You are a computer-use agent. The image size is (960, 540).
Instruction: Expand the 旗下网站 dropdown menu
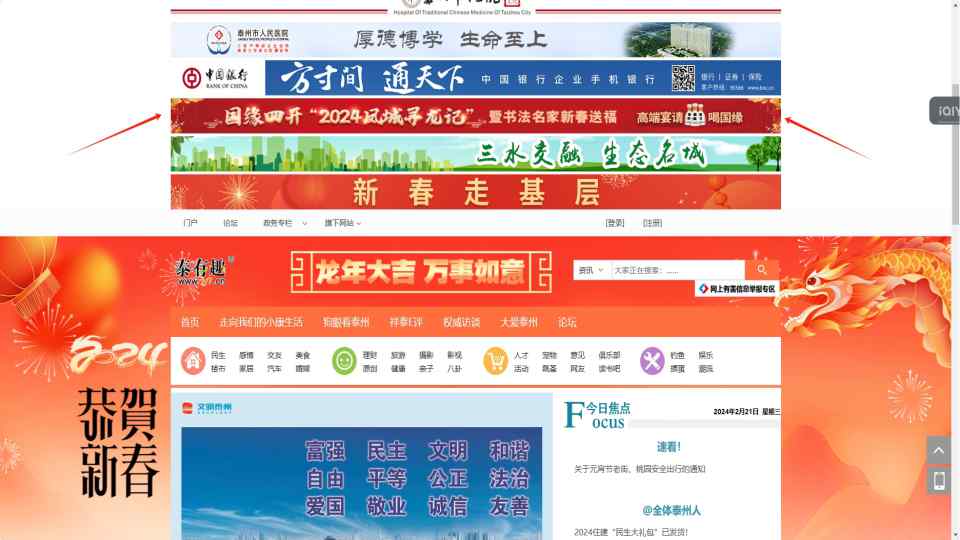(343, 223)
